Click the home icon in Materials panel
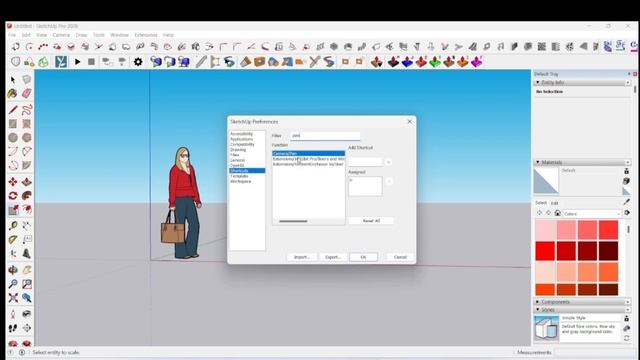The image size is (640, 360). click(x=557, y=213)
